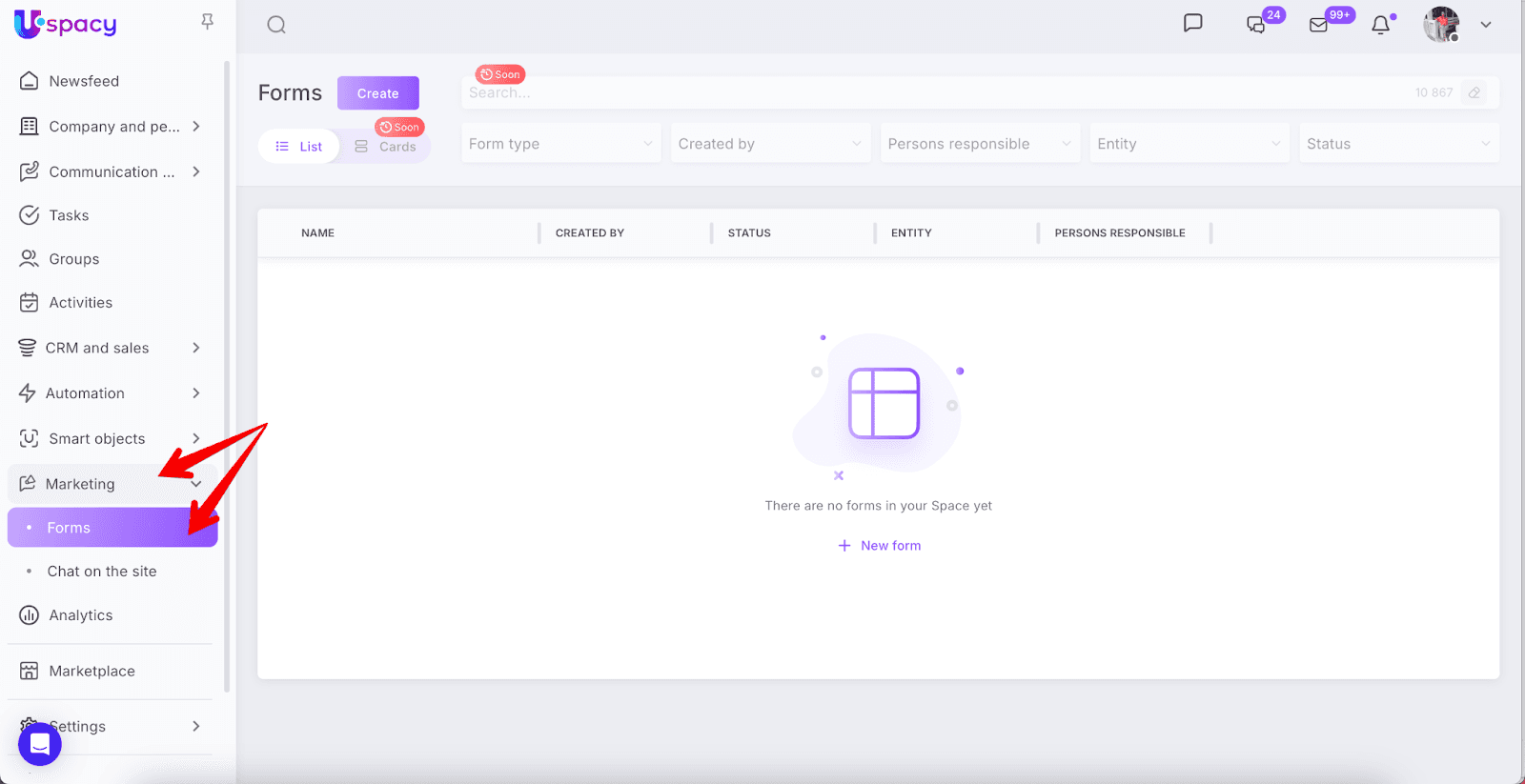The height and width of the screenshot is (784, 1525).
Task: Pin the sidebar with the pin icon
Action: tap(207, 22)
